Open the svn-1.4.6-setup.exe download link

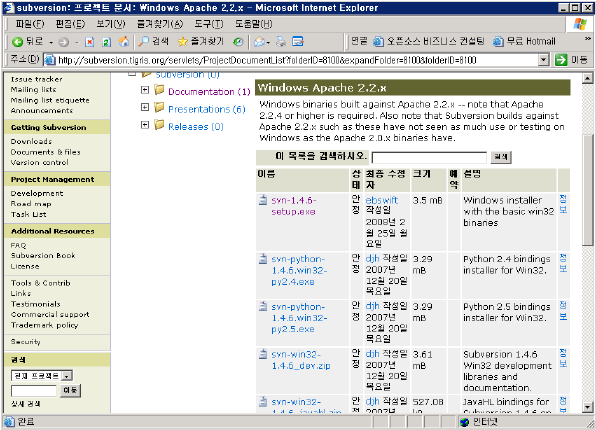point(293,206)
